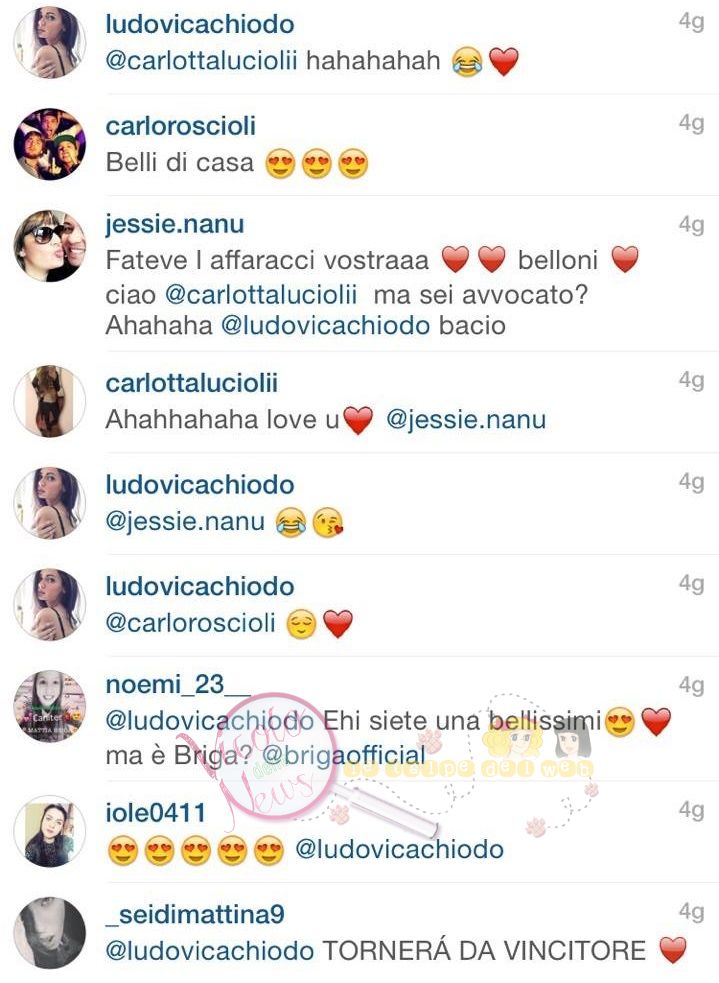Image resolution: width=719 pixels, height=983 pixels.
Task: Click @jessie.nanu mention in carlottaluciolii's comment
Action: point(466,419)
